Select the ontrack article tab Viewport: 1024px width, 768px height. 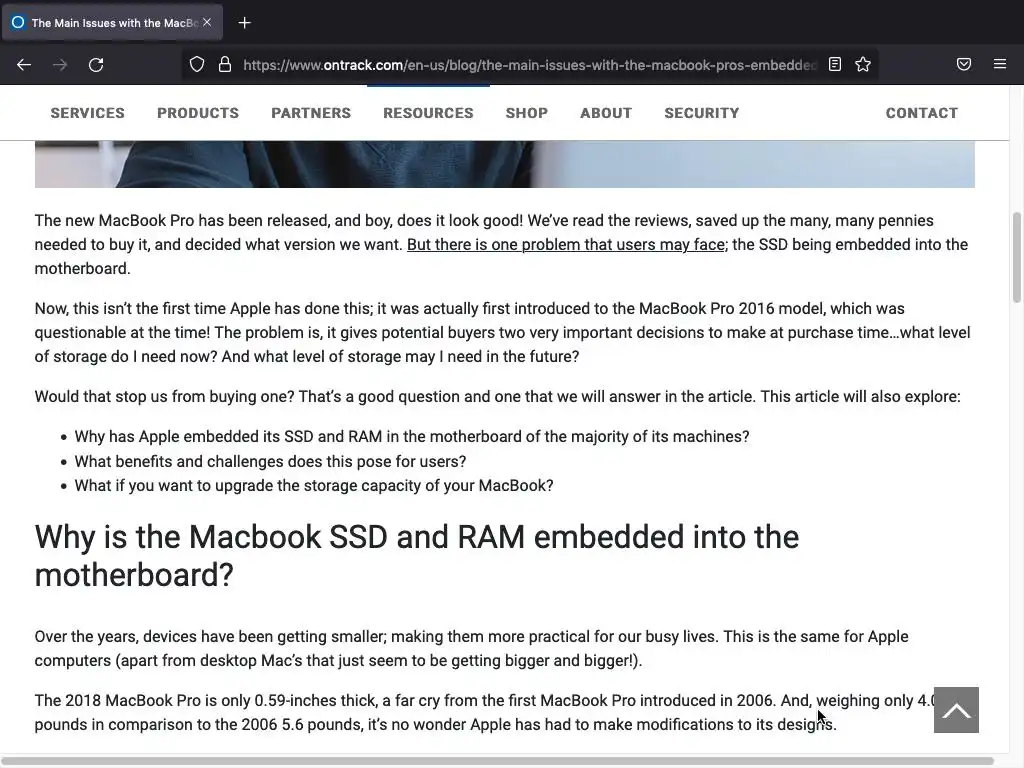click(112, 23)
